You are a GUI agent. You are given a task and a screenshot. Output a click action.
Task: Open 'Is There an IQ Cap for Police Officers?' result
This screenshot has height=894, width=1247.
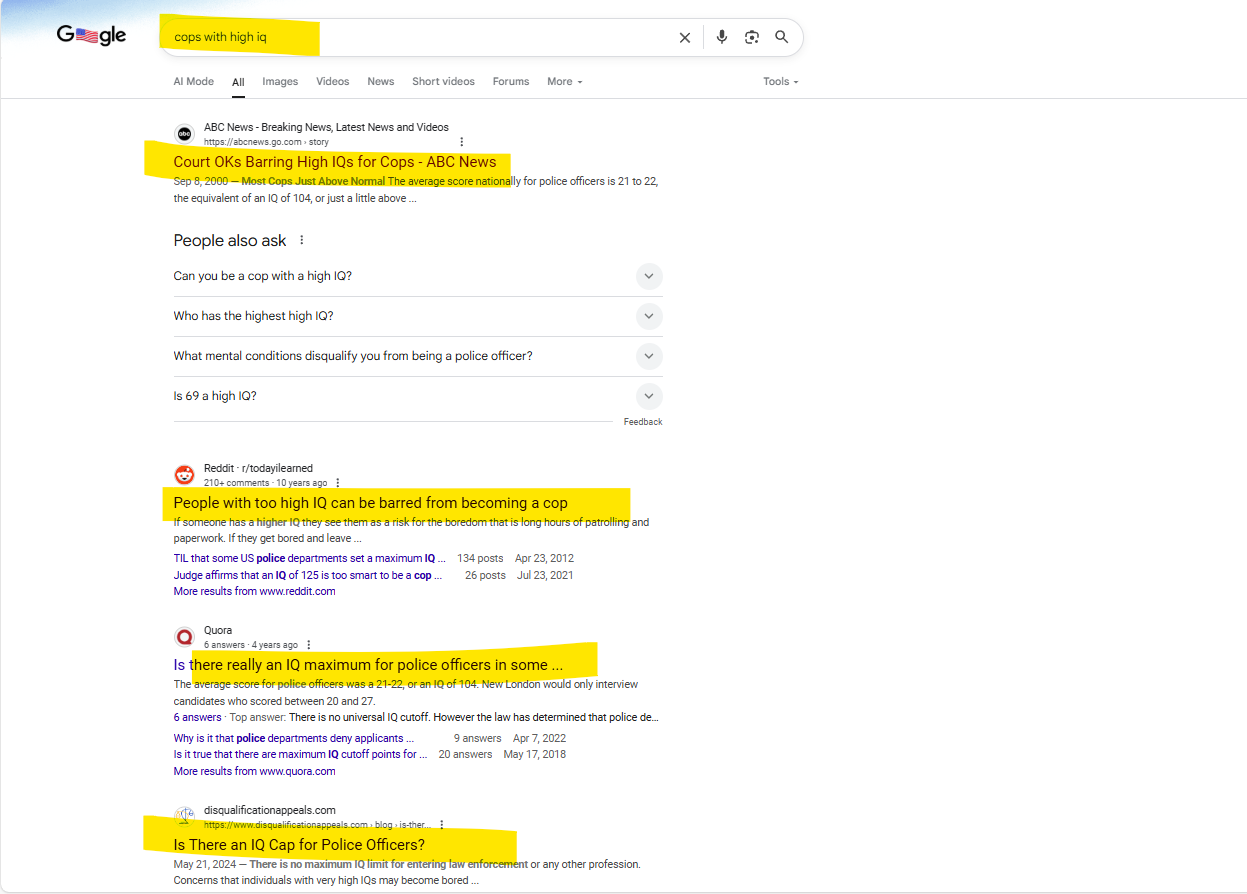pyautogui.click(x=299, y=845)
